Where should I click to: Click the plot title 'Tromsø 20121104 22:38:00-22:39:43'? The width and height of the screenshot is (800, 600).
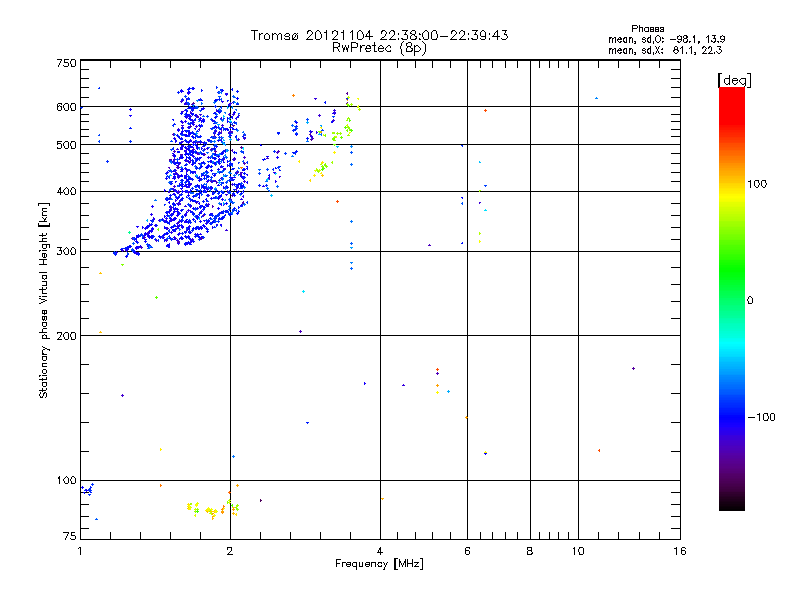[379, 35]
